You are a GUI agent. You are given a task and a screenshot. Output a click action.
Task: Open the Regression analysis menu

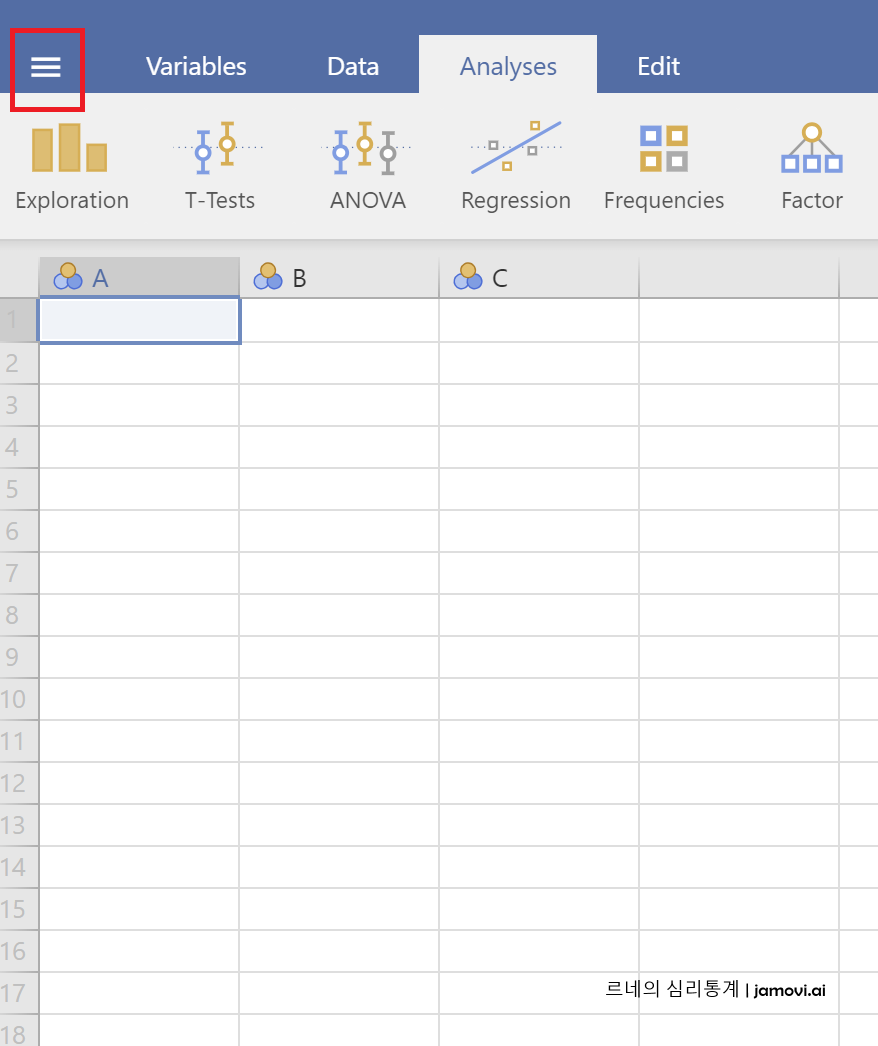click(x=516, y=167)
